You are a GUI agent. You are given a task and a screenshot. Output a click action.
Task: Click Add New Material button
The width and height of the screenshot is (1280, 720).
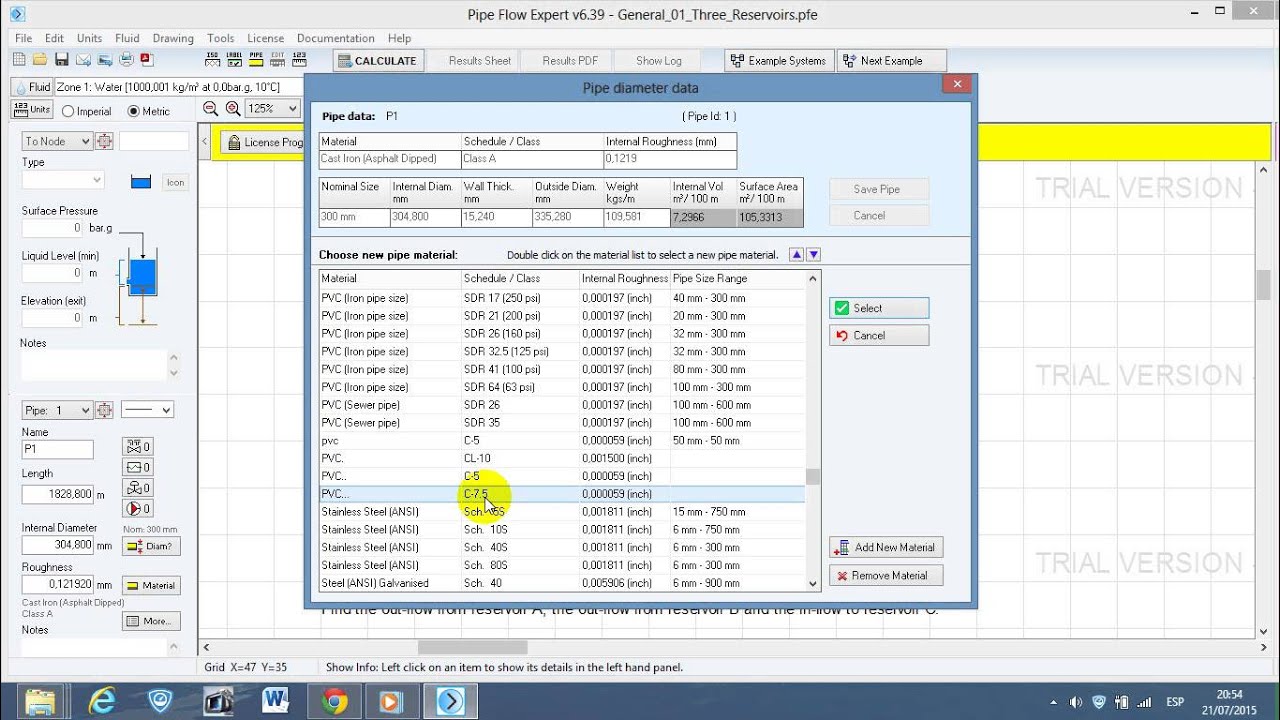click(x=886, y=547)
